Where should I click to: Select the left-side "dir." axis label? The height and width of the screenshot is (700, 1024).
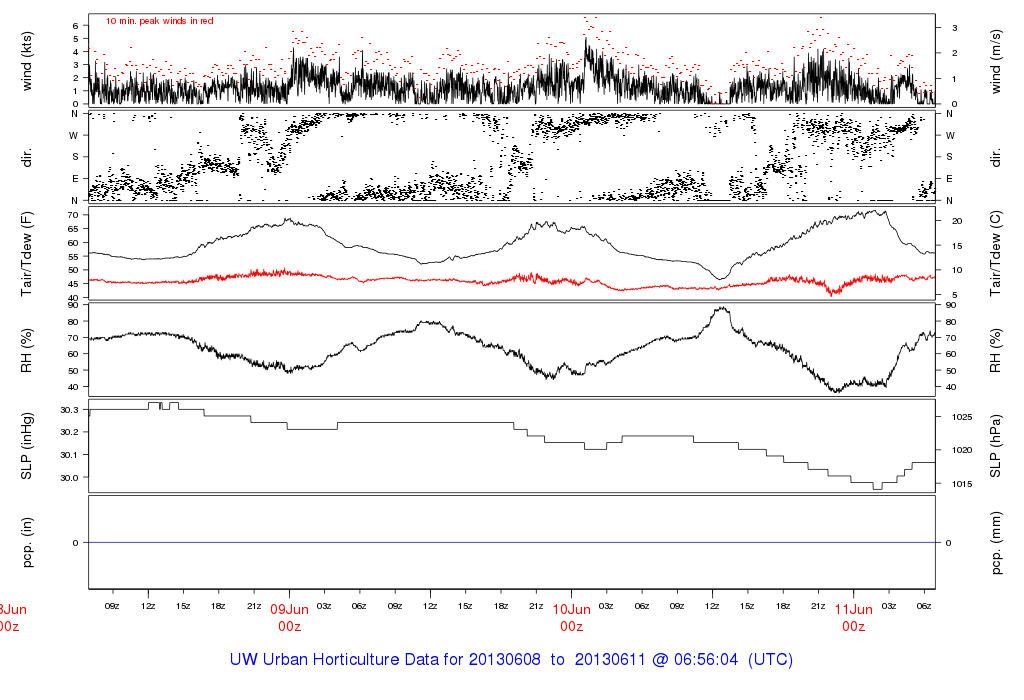(x=27, y=157)
